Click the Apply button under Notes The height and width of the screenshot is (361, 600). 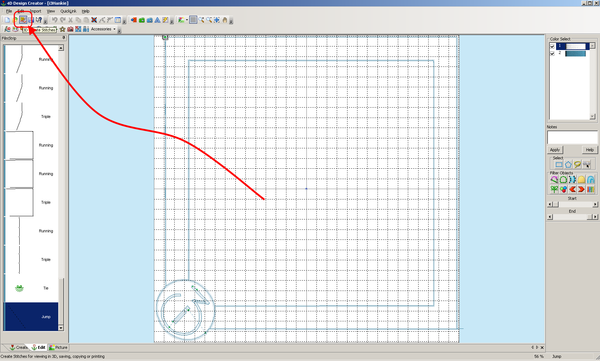(555, 150)
